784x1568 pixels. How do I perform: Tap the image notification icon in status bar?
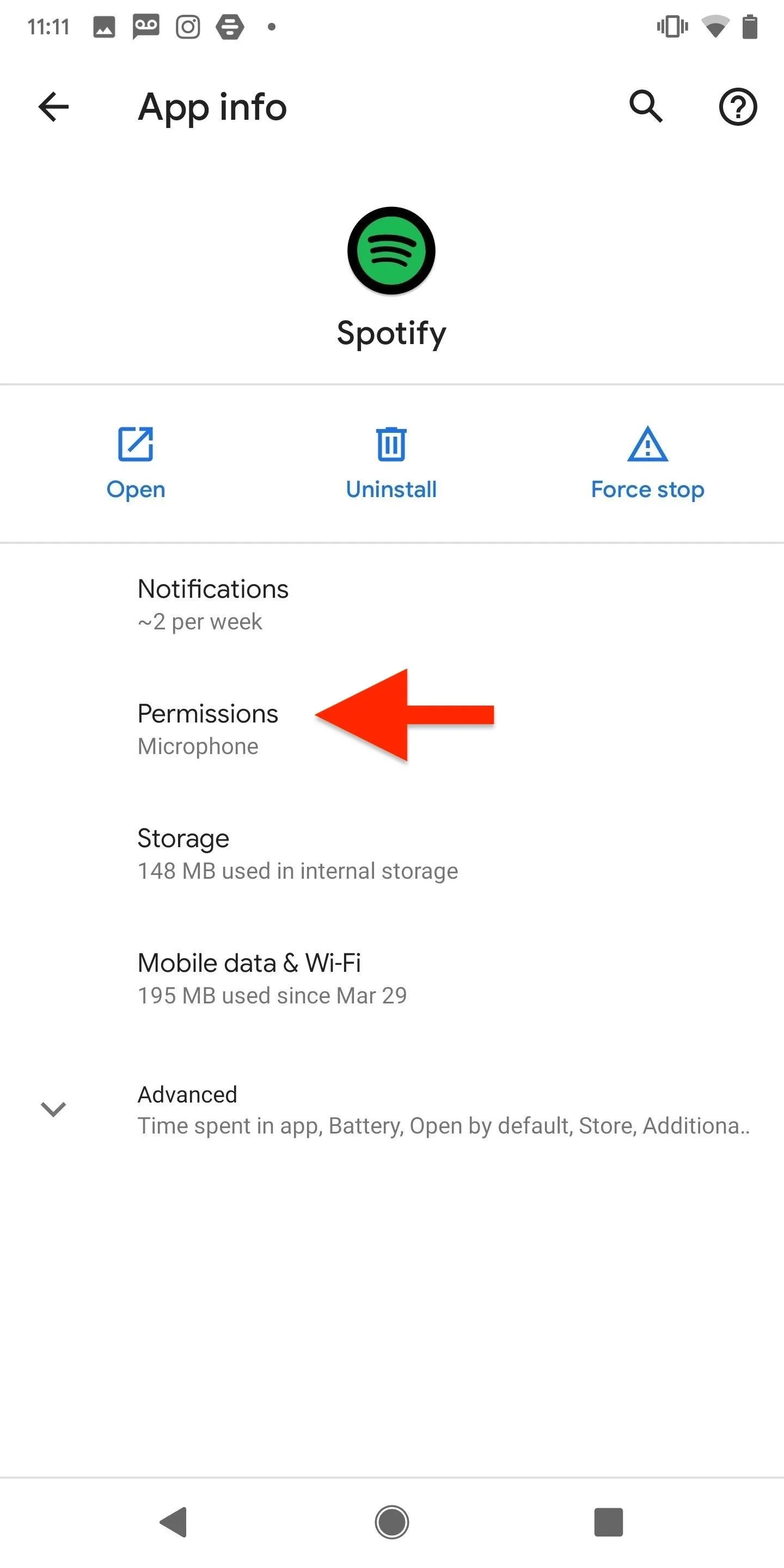coord(104,27)
